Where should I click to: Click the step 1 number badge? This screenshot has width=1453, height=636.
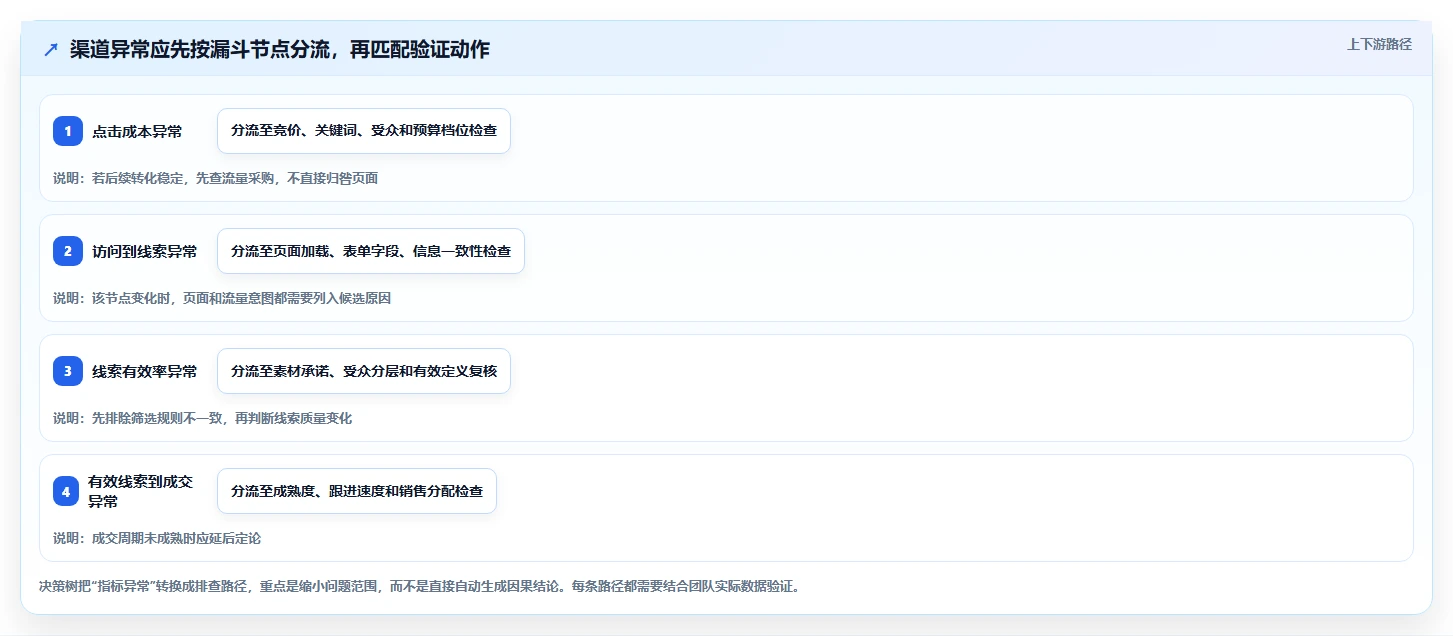click(68, 131)
